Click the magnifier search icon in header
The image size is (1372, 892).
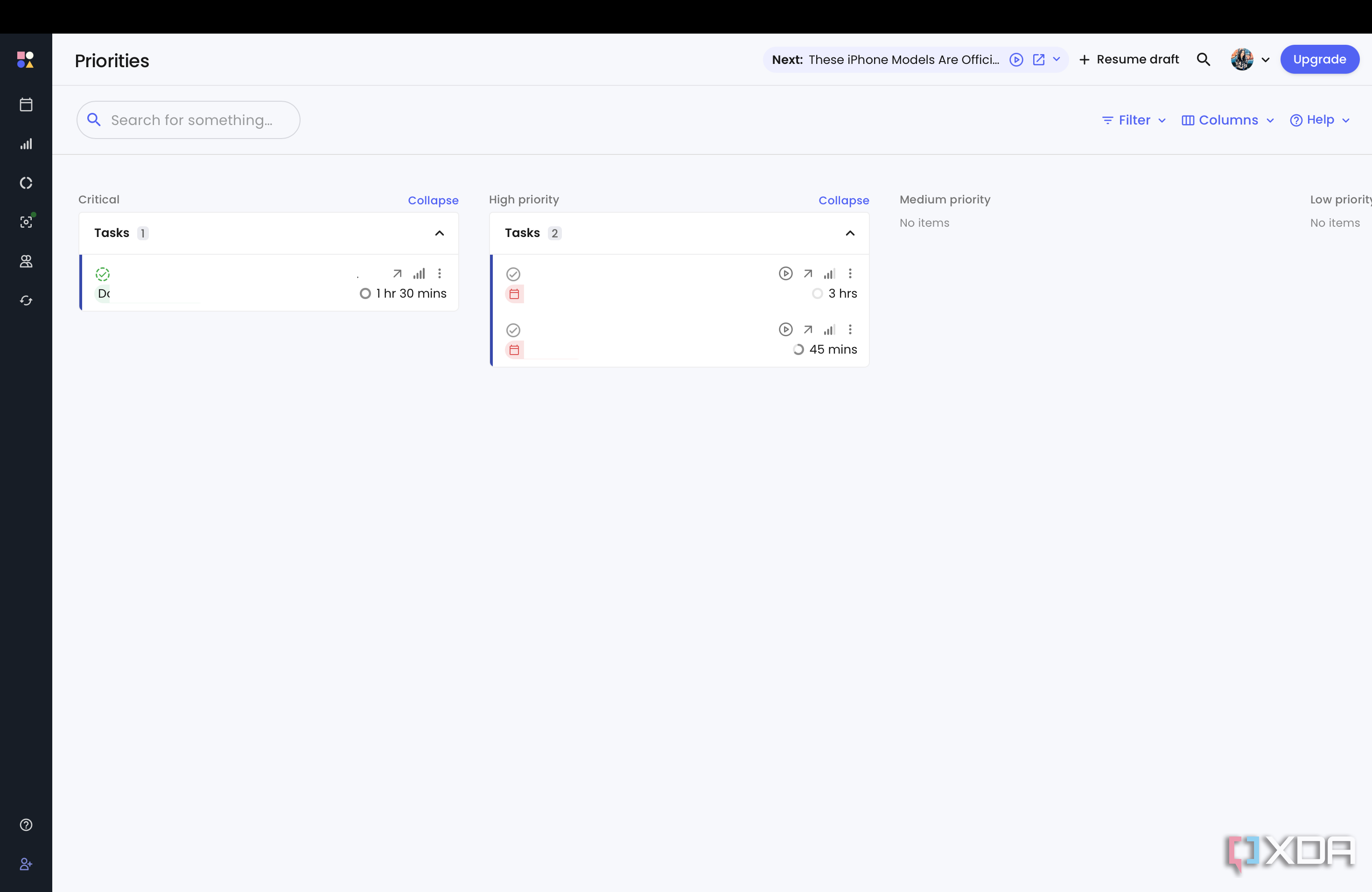1203,59
